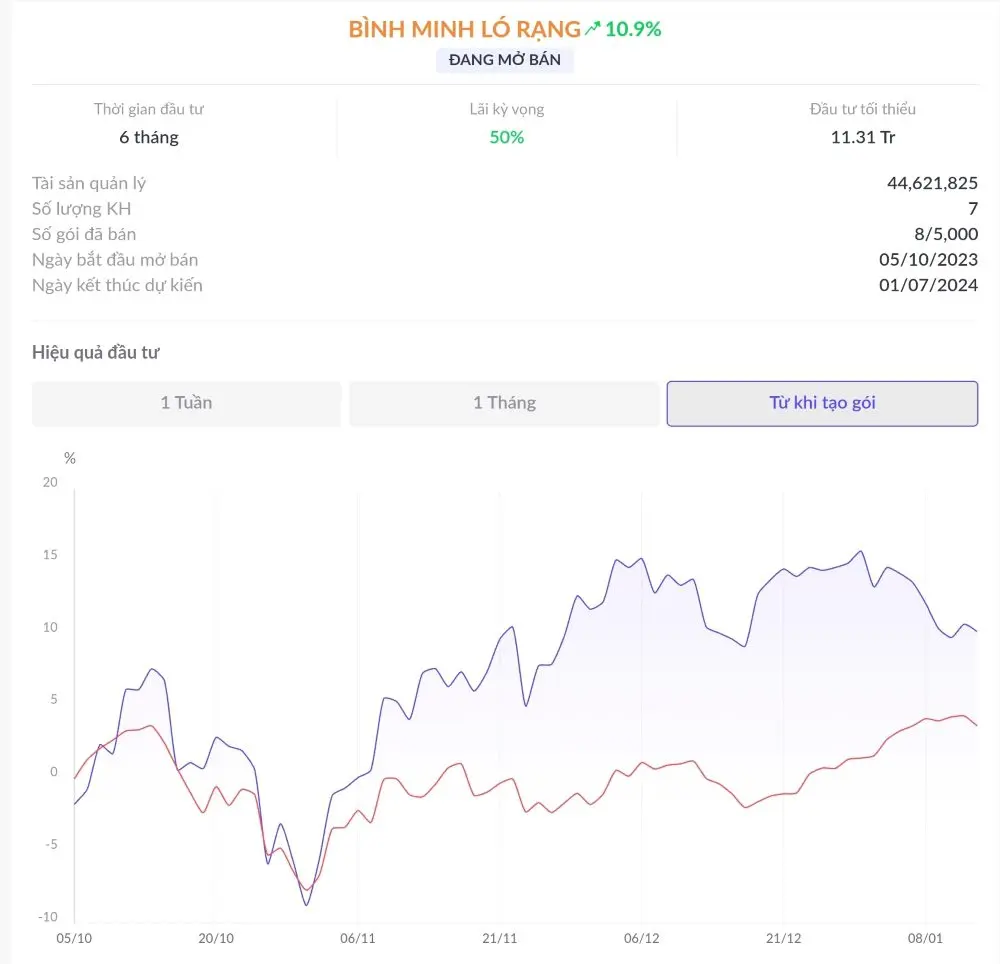Switch to the 1 Tháng tab
The height and width of the screenshot is (964, 1000).
[x=504, y=403]
